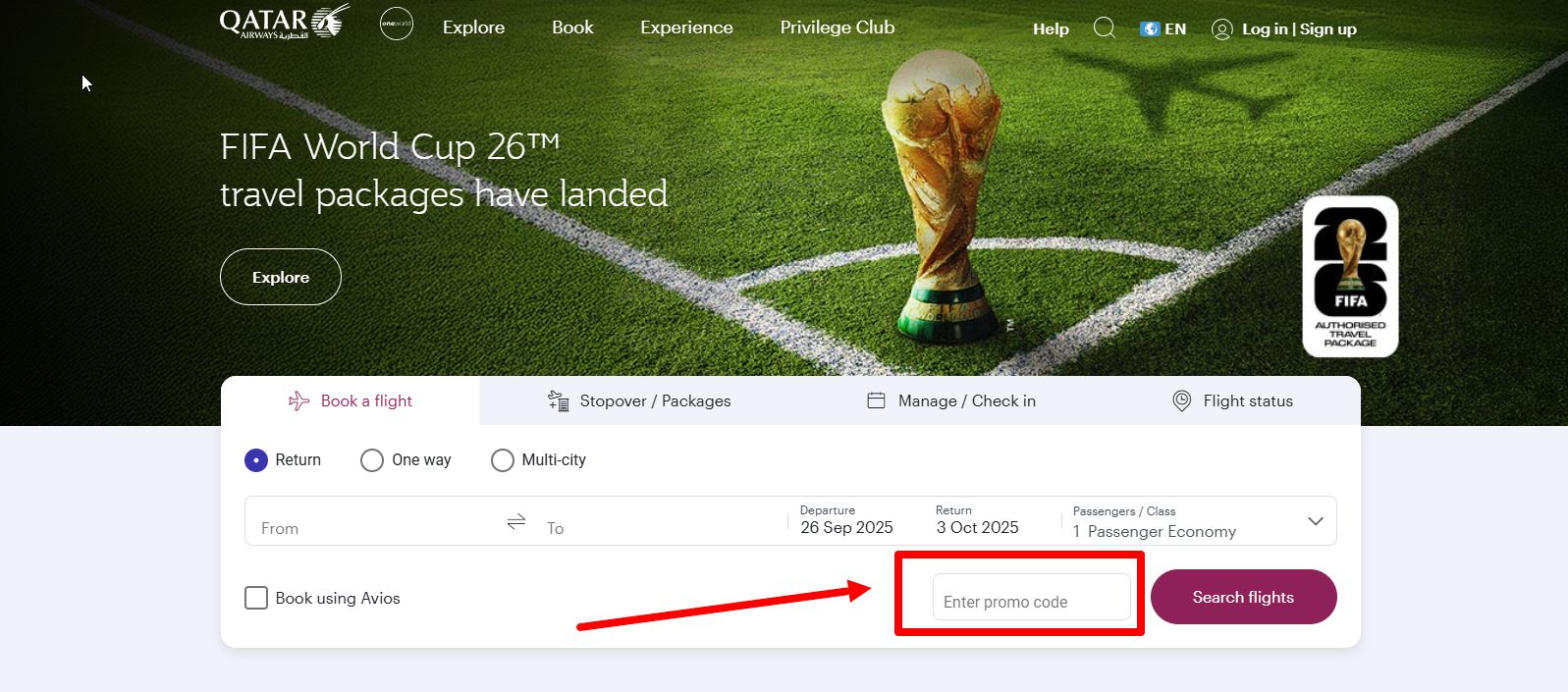Enable Book using Avios checkbox

(x=256, y=598)
